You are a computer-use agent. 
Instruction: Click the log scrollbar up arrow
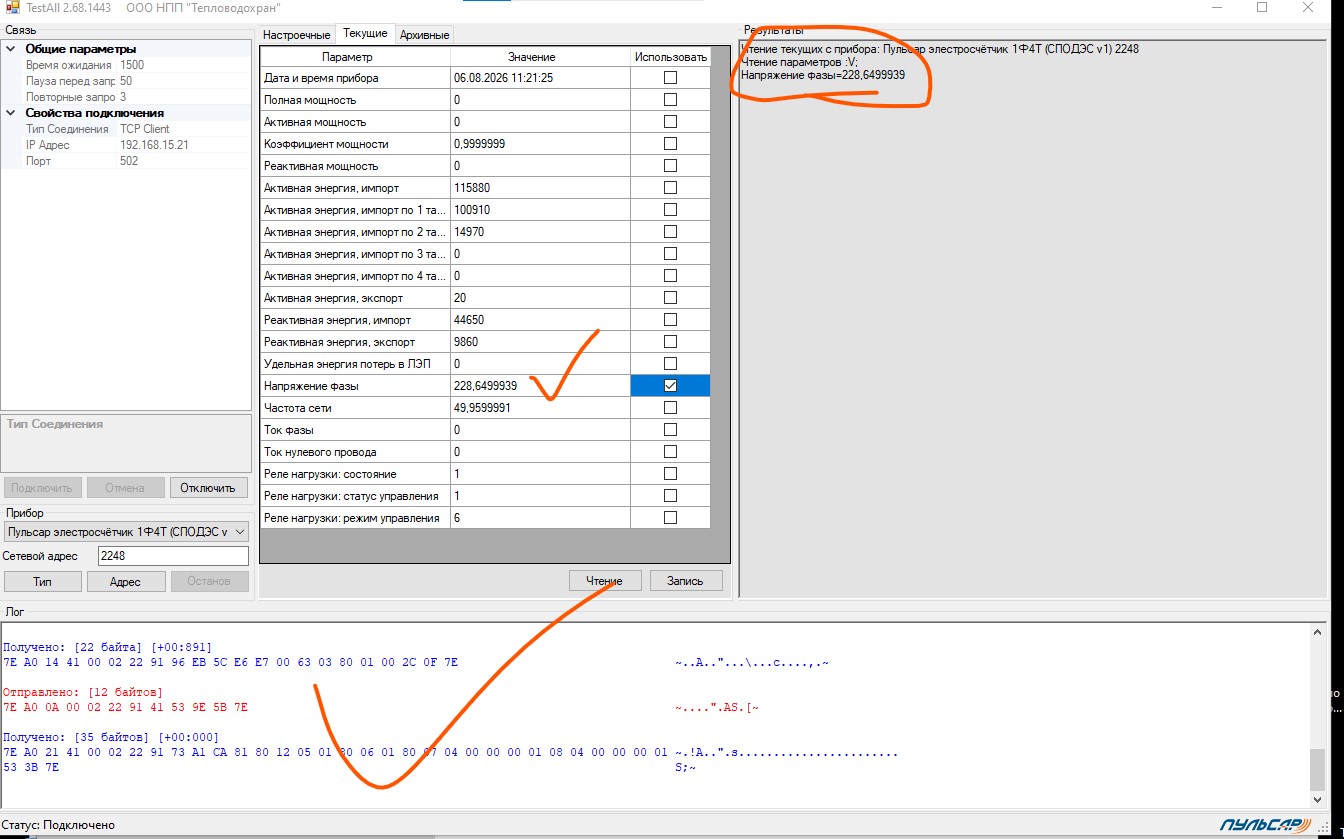pos(1319,631)
